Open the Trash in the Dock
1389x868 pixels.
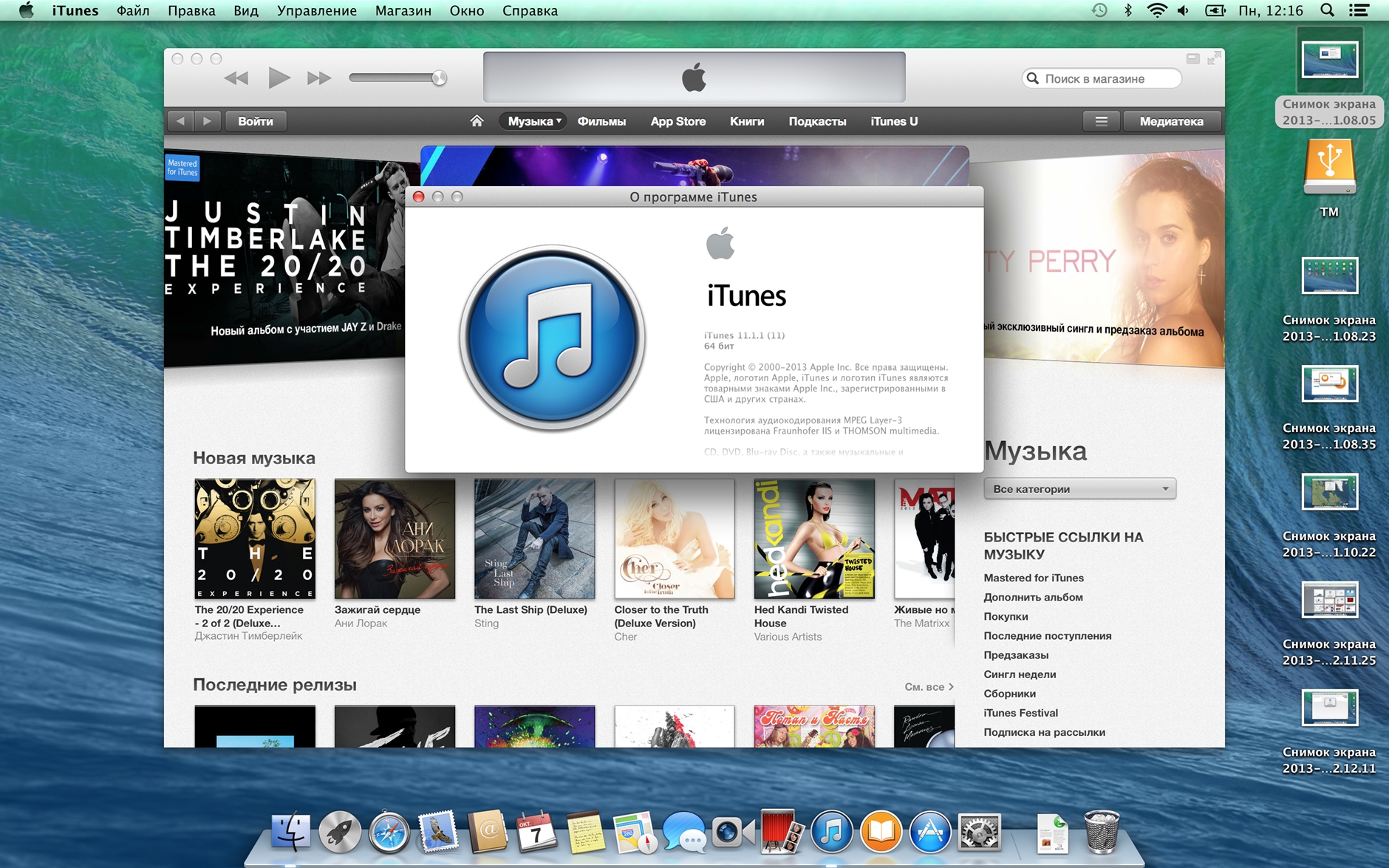pyautogui.click(x=1102, y=832)
